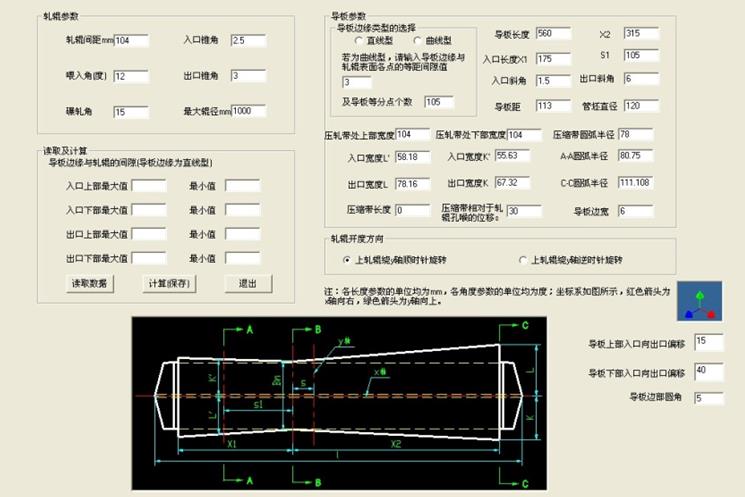Choose 上轧辊绕y轴顺时针旋转 option
745x497 pixels.
[x=347, y=260]
